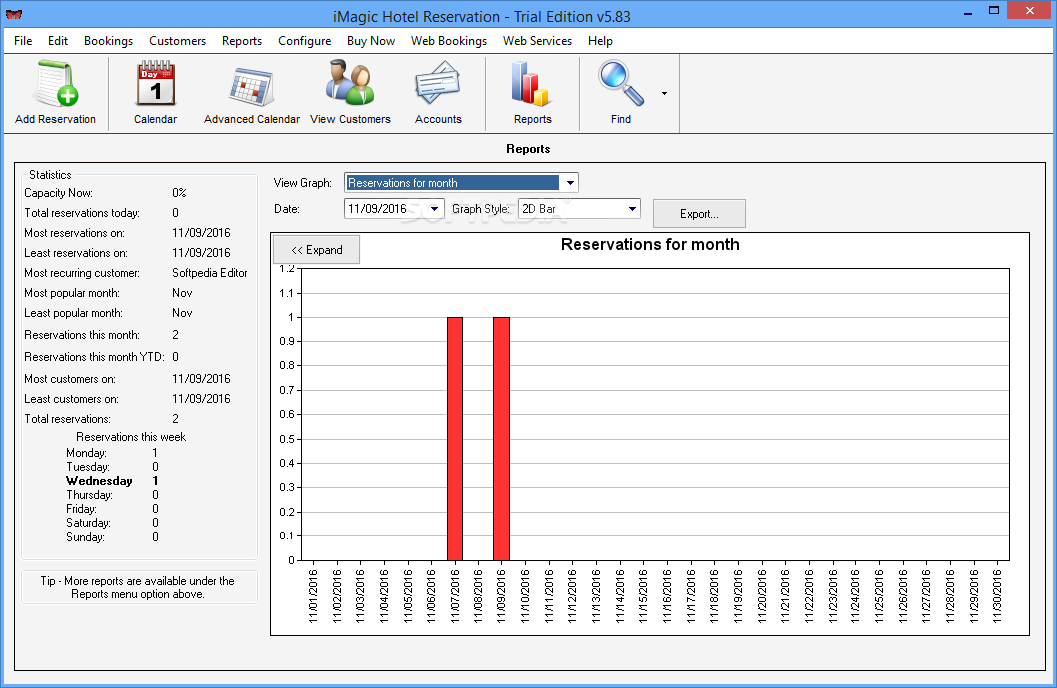The height and width of the screenshot is (688, 1057).
Task: Click the 'Reports' section heading
Action: point(528,149)
